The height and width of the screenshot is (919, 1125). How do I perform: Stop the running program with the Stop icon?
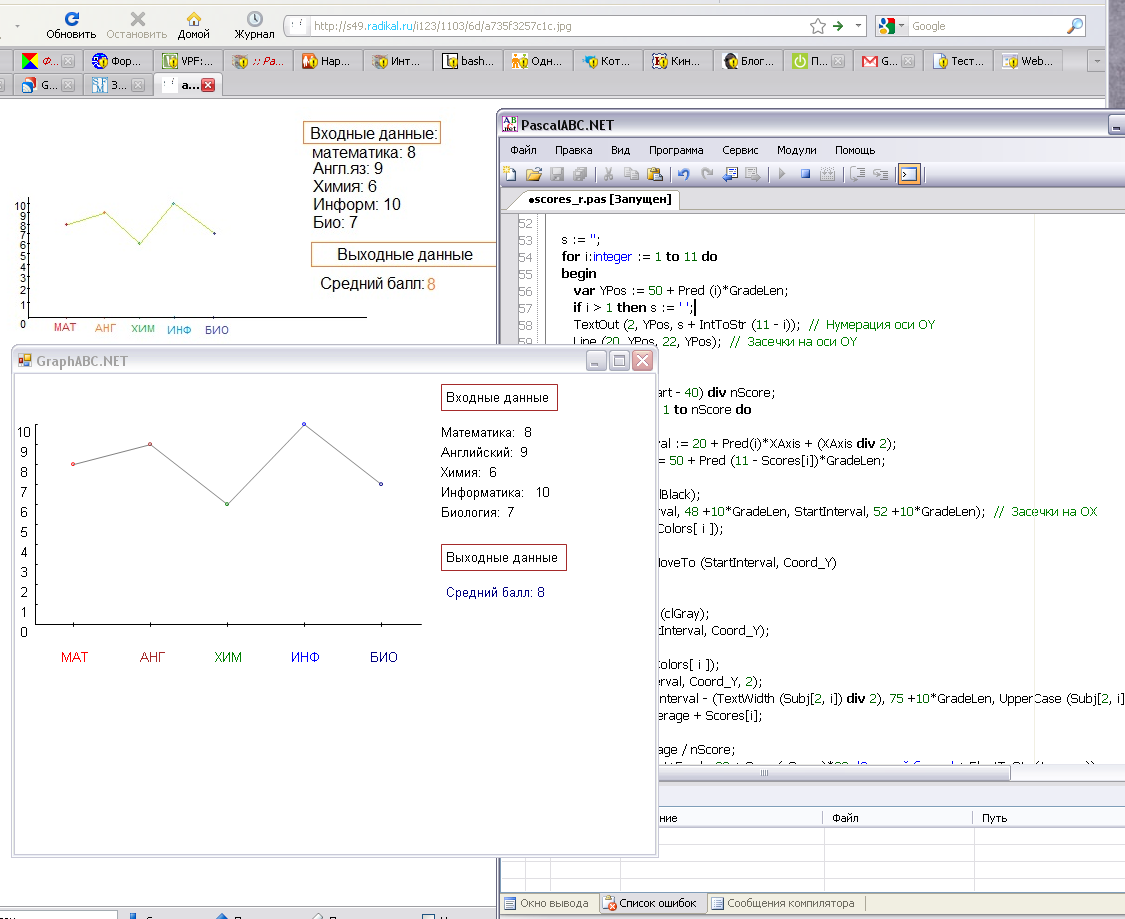pos(805,174)
